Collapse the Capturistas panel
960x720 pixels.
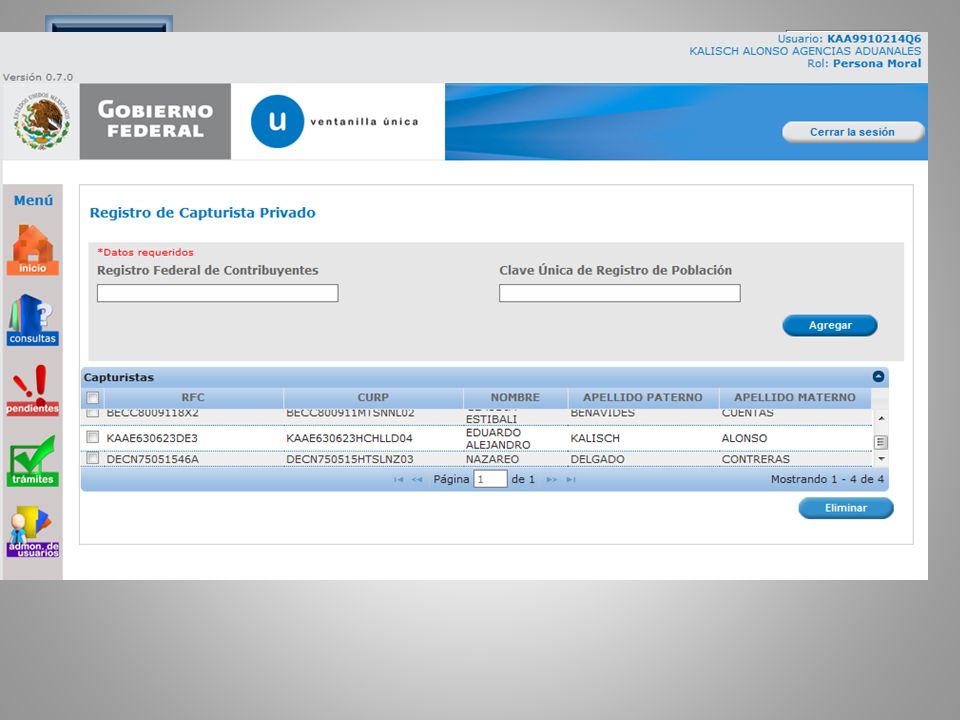point(878,377)
